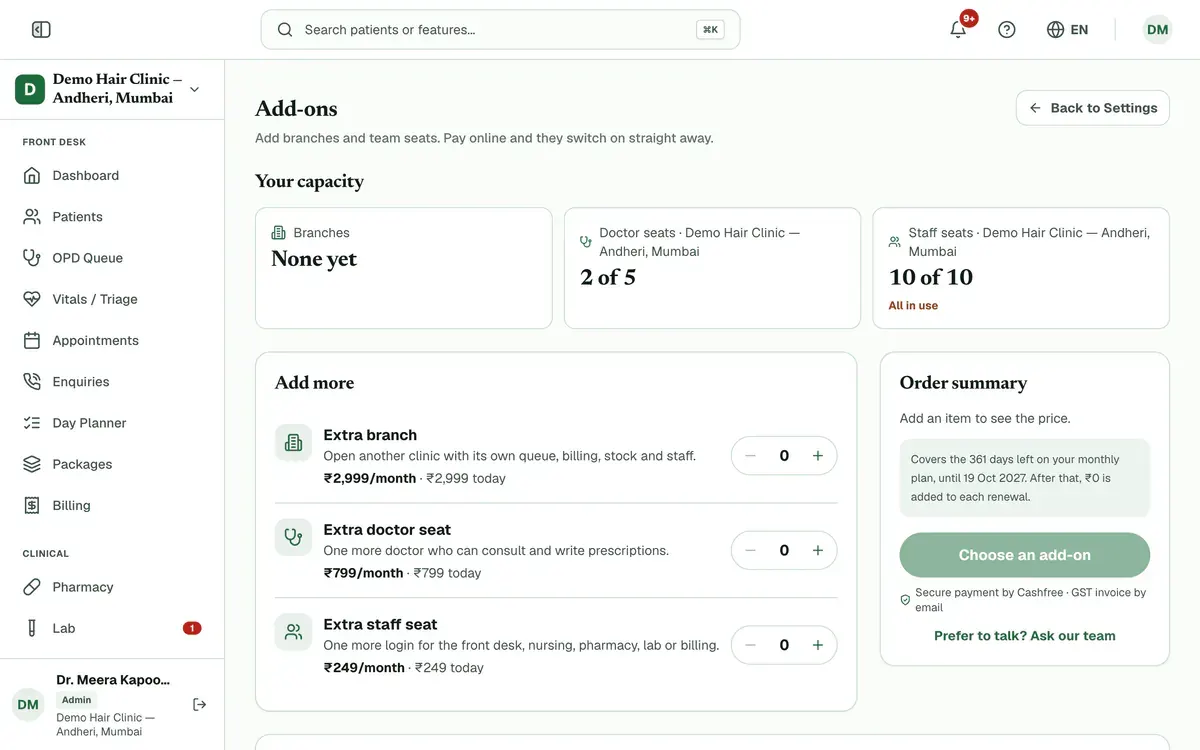Increase Extra staff seat quantity

[818, 645]
